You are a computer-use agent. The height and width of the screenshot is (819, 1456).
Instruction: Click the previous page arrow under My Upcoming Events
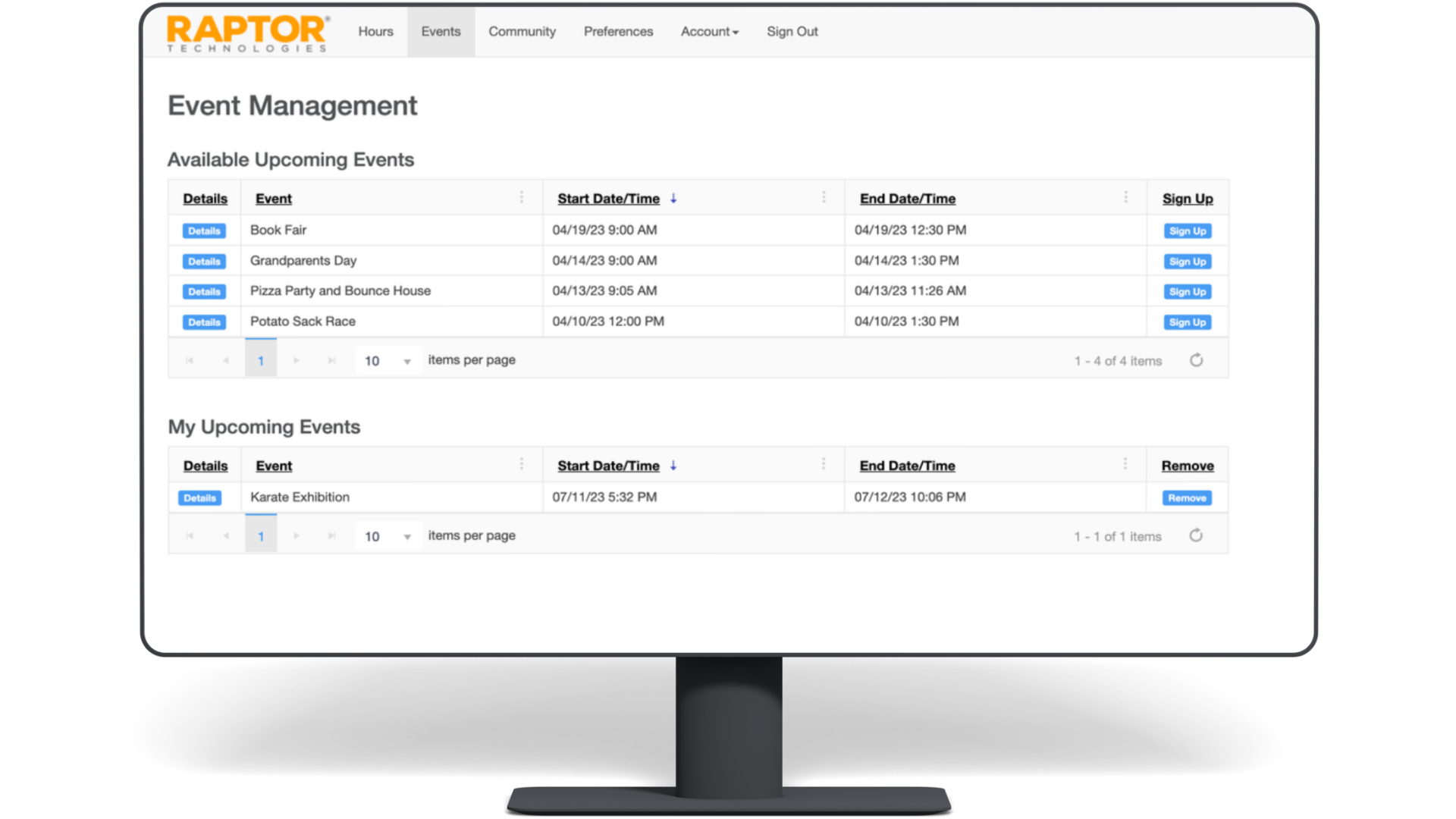click(x=225, y=535)
